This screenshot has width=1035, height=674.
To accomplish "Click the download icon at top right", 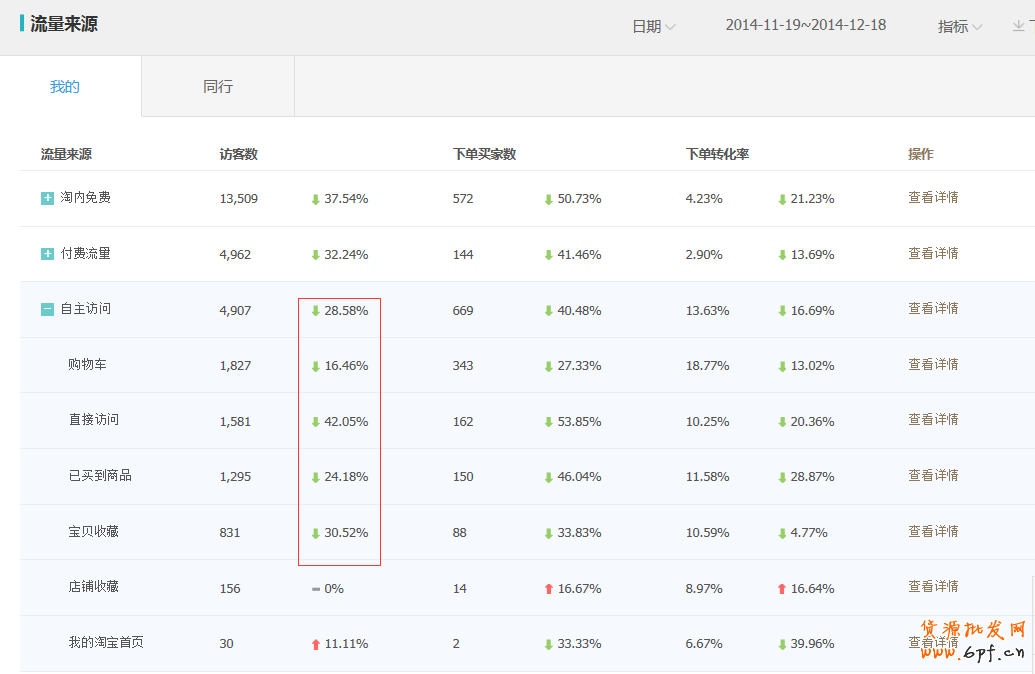I will (x=1019, y=26).
